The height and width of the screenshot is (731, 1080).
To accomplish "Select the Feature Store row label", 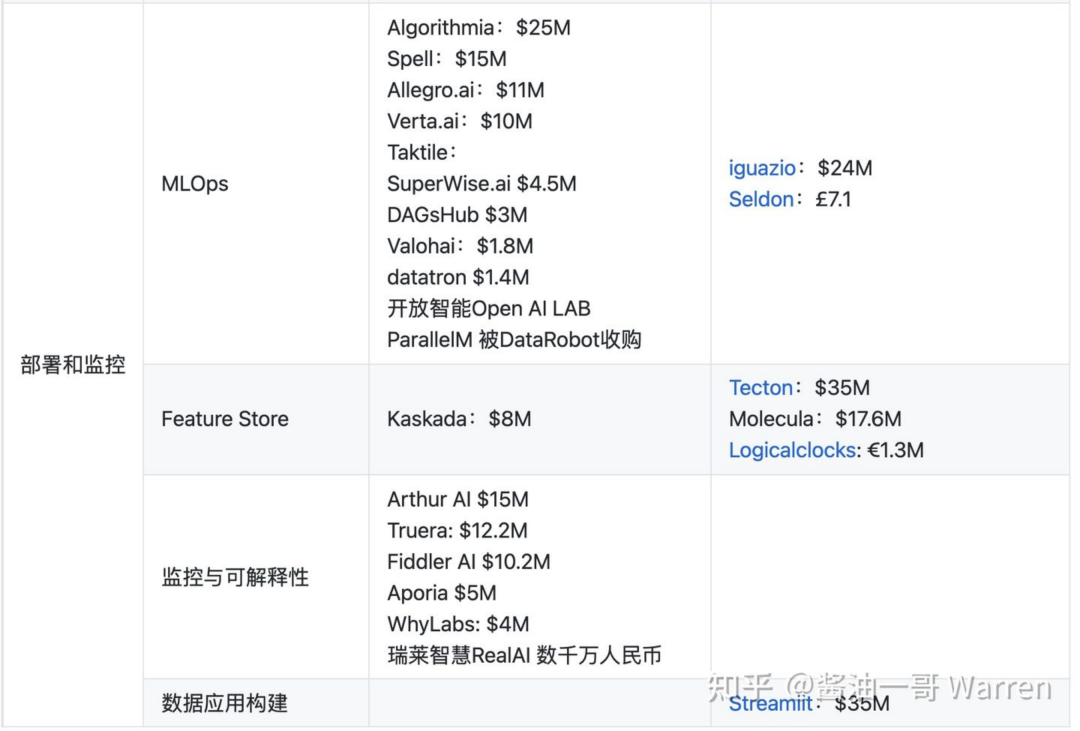I will click(x=225, y=419).
